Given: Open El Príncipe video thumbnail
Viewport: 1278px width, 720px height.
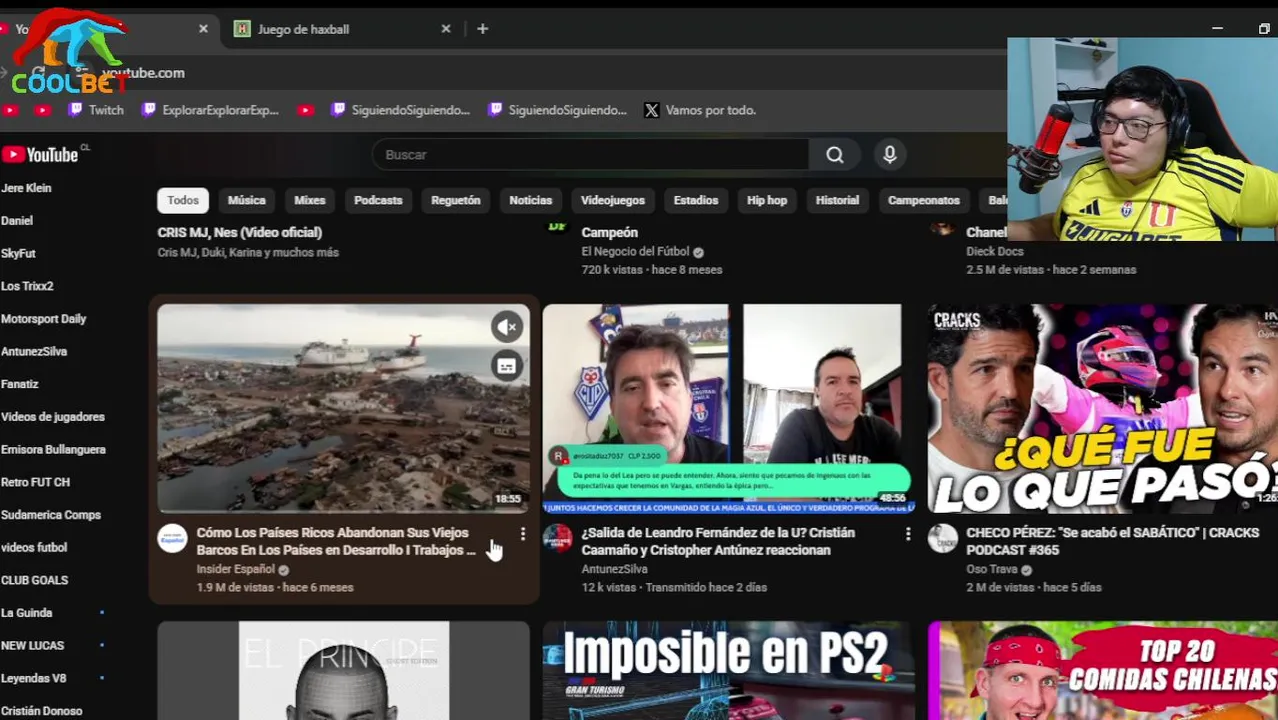Looking at the screenshot, I should (343, 670).
